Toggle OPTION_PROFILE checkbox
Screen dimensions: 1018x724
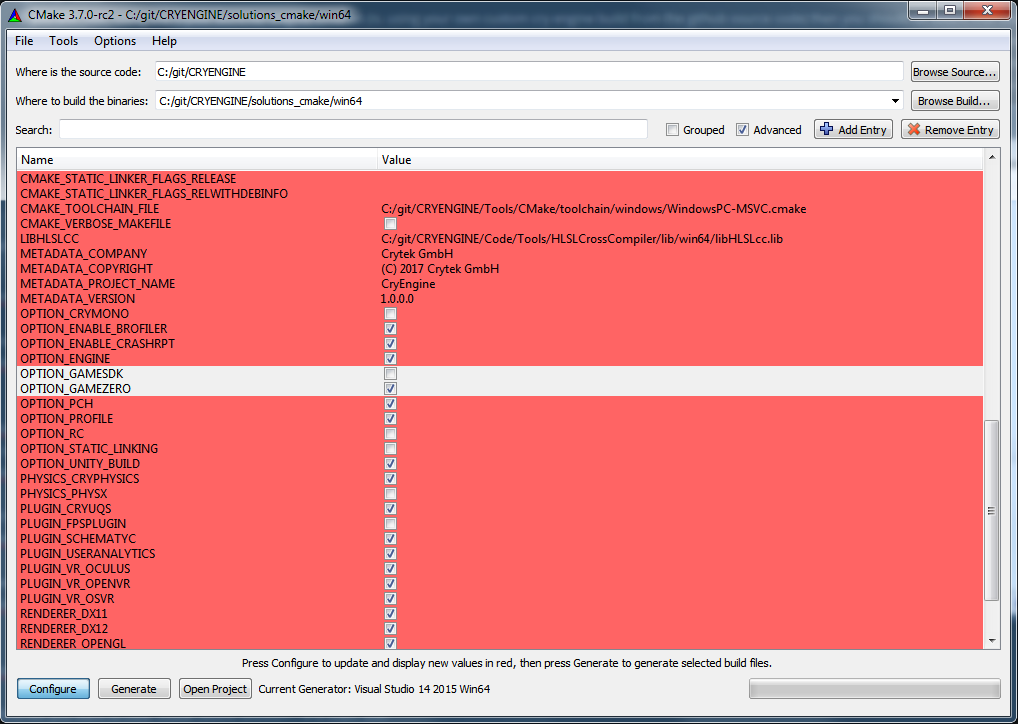coord(390,418)
